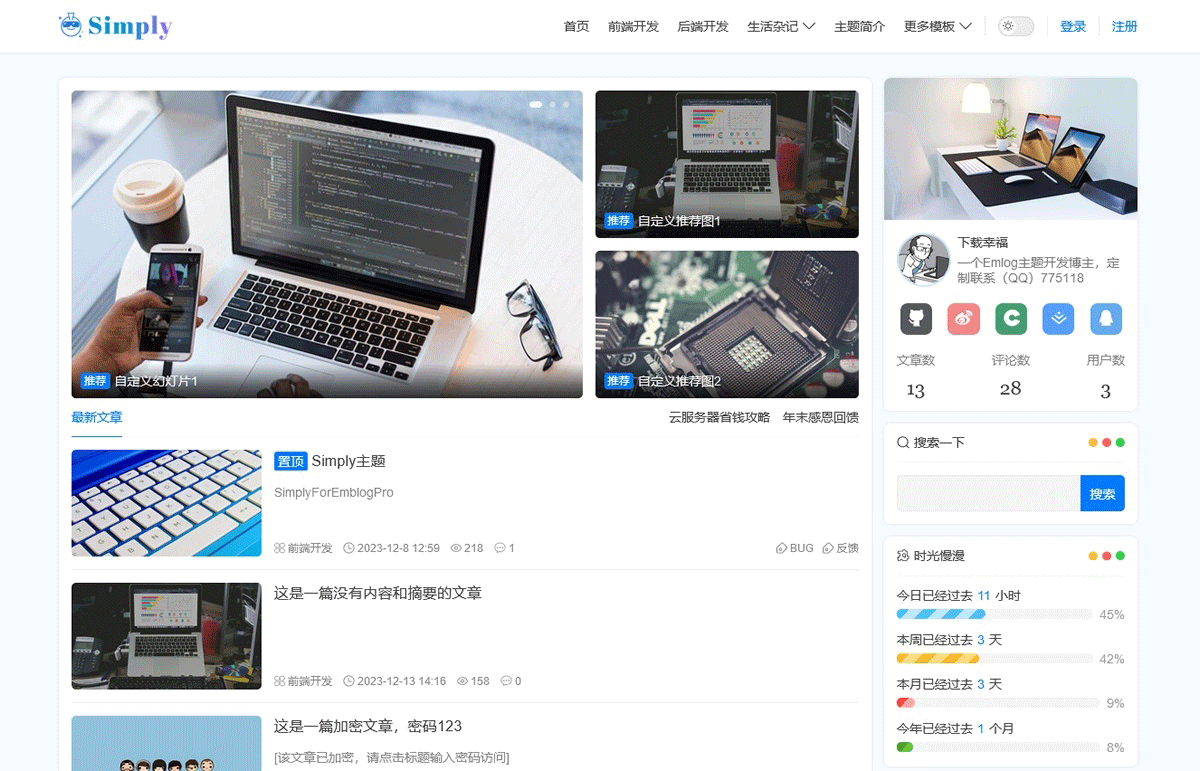1200x771 pixels.
Task: Click the 时光慢慢 clock icon
Action: 903,555
